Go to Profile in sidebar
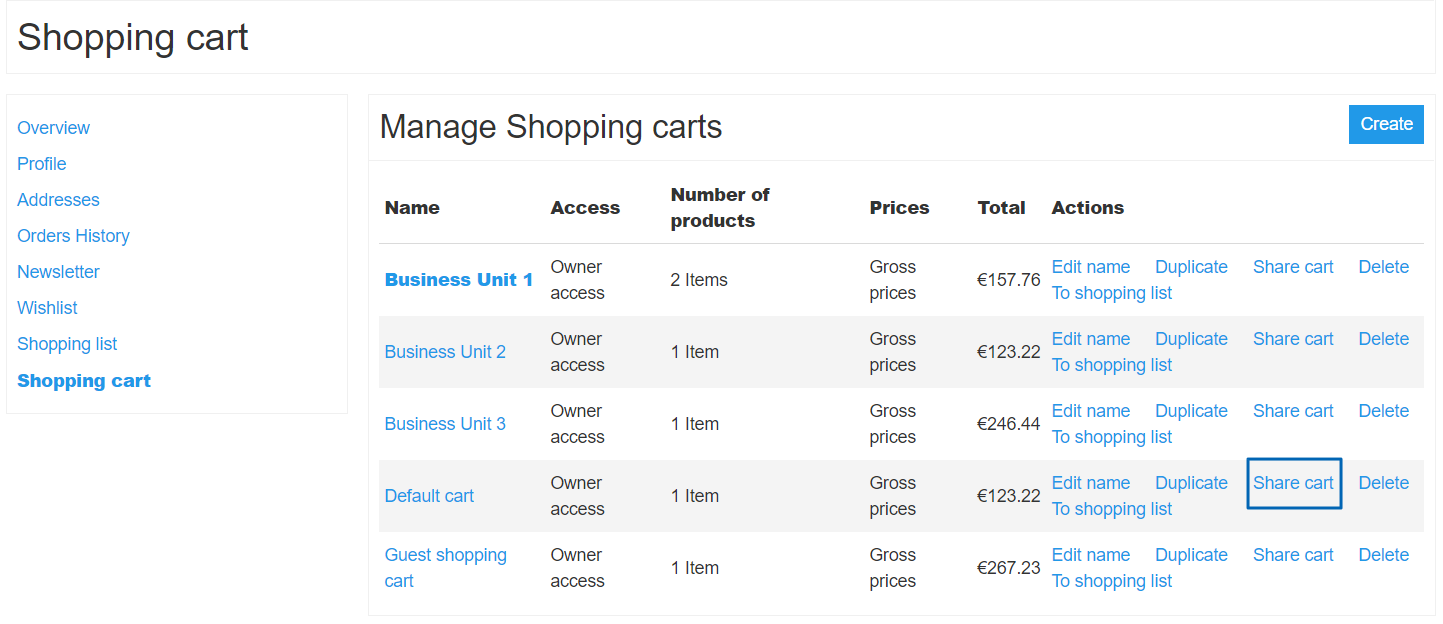Viewport: 1443px width, 624px height. pyautogui.click(x=42, y=164)
